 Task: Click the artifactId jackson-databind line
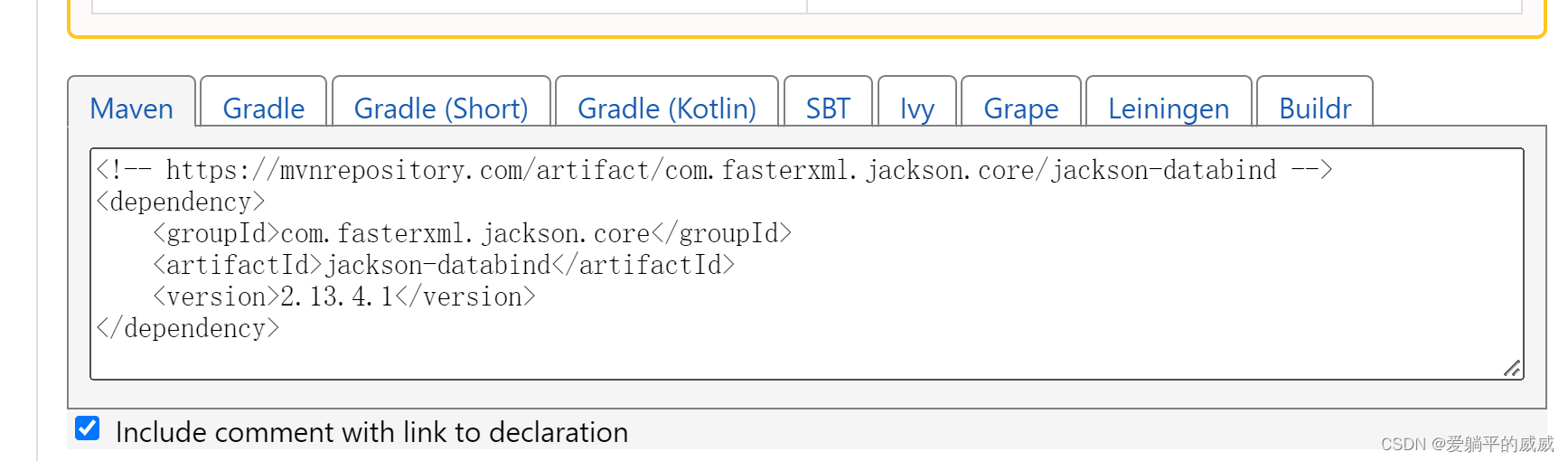[x=444, y=265]
